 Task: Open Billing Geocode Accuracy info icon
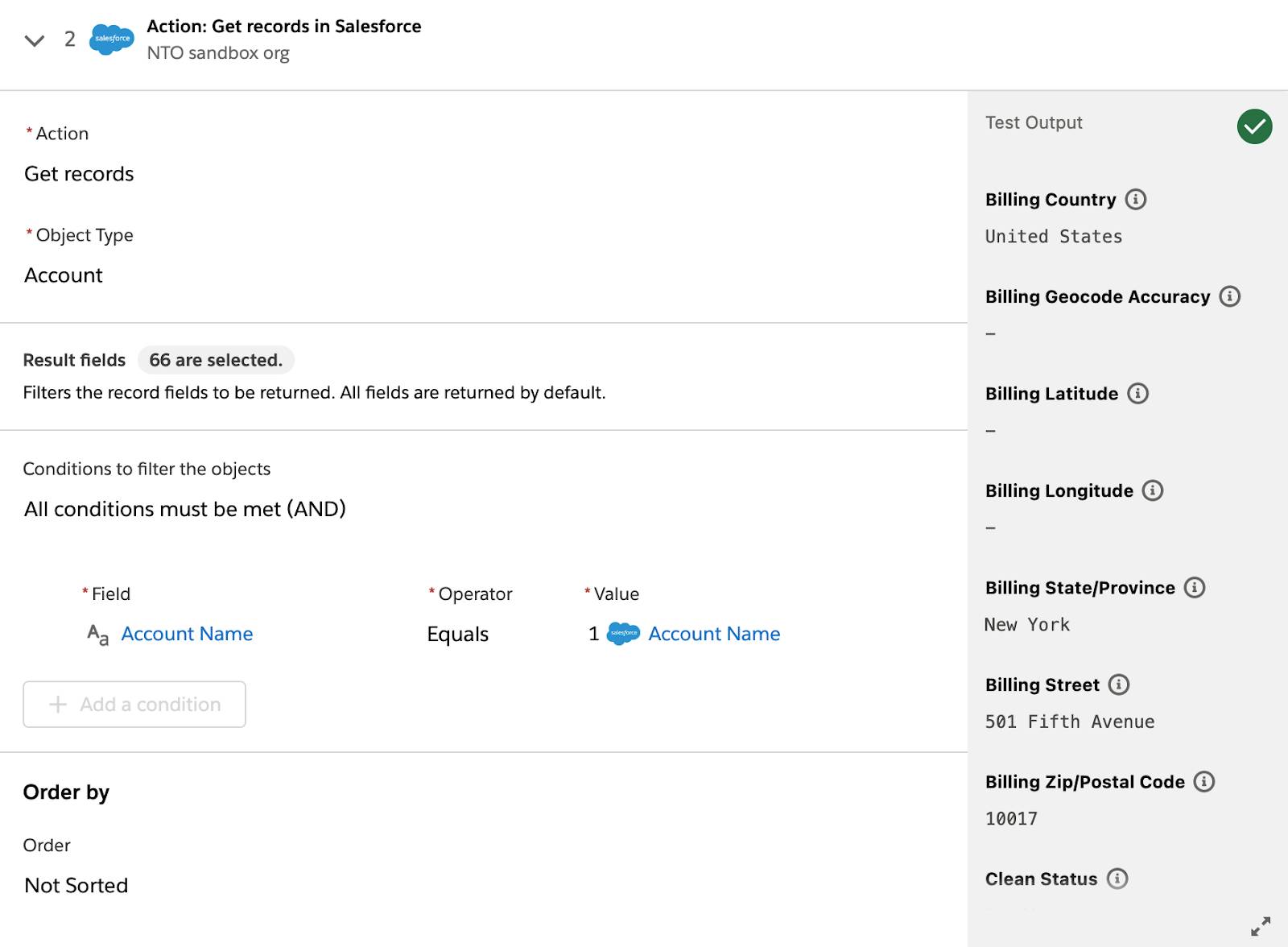[1229, 296]
